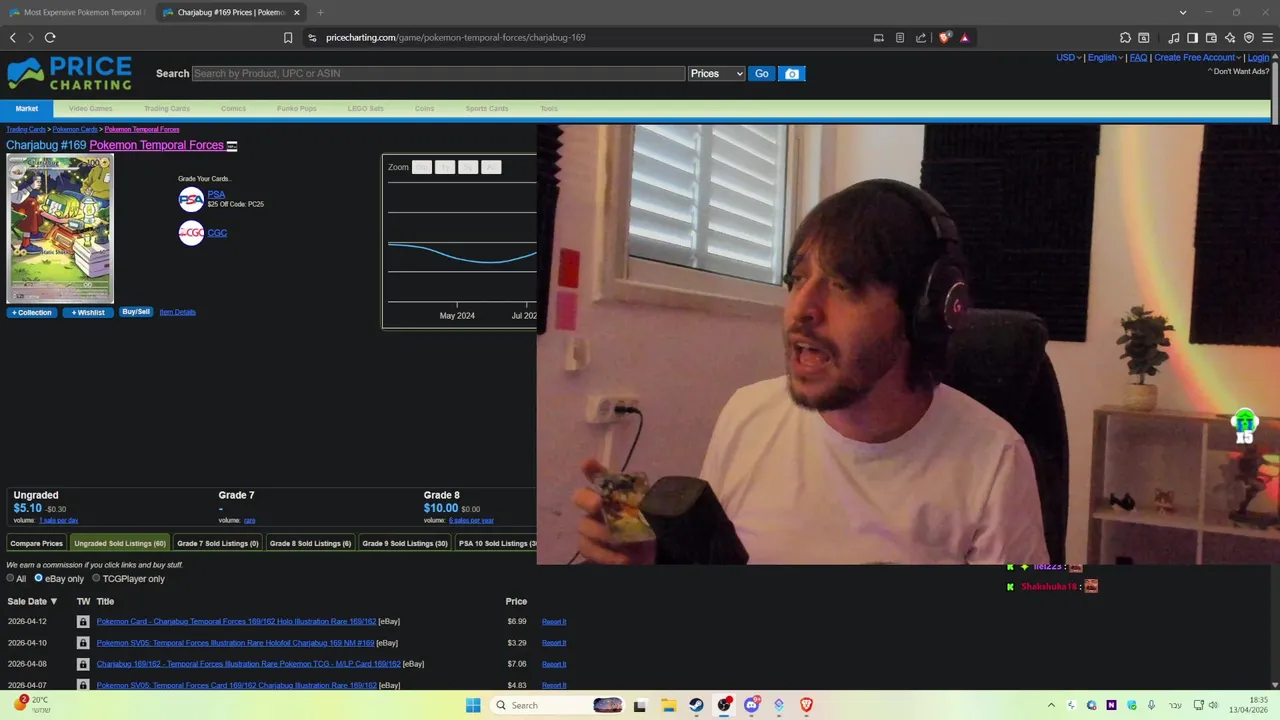Open Grade 7 Sold Listings (0) tab
This screenshot has height=720, width=1280.
point(217,543)
